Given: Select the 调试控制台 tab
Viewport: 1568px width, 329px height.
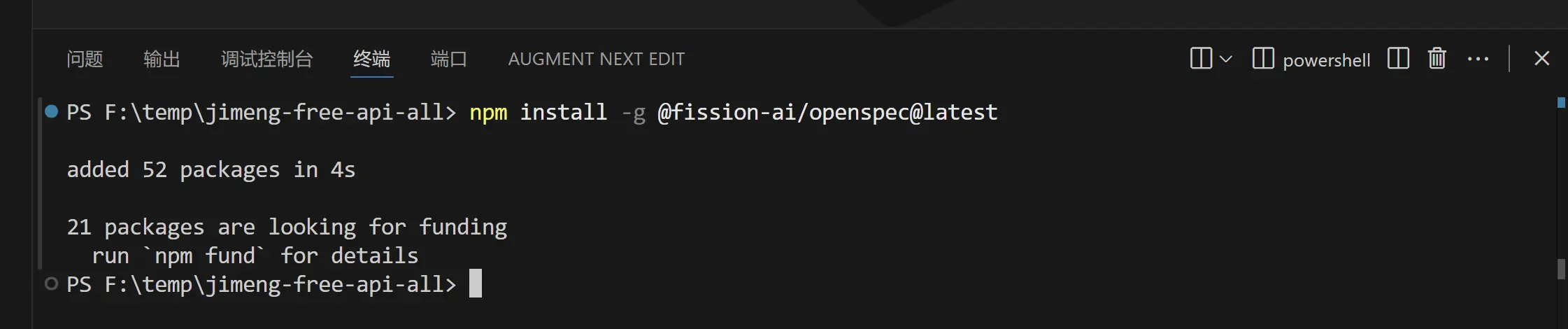Looking at the screenshot, I should (266, 59).
